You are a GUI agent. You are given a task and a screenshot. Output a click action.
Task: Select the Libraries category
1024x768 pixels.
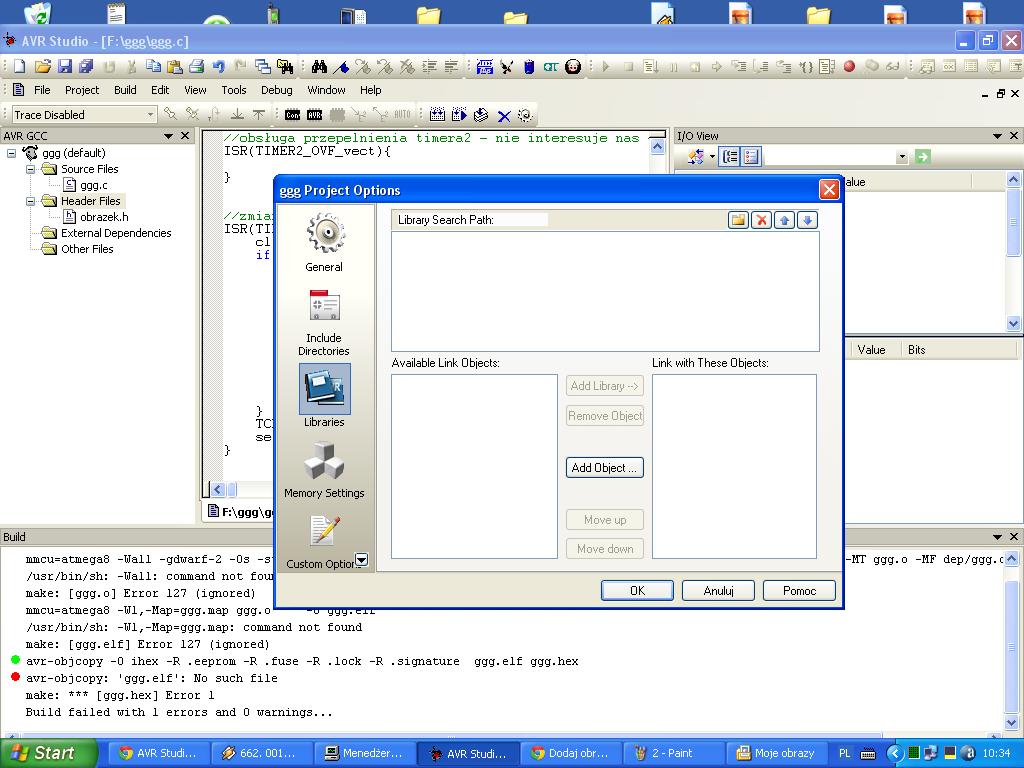click(325, 396)
